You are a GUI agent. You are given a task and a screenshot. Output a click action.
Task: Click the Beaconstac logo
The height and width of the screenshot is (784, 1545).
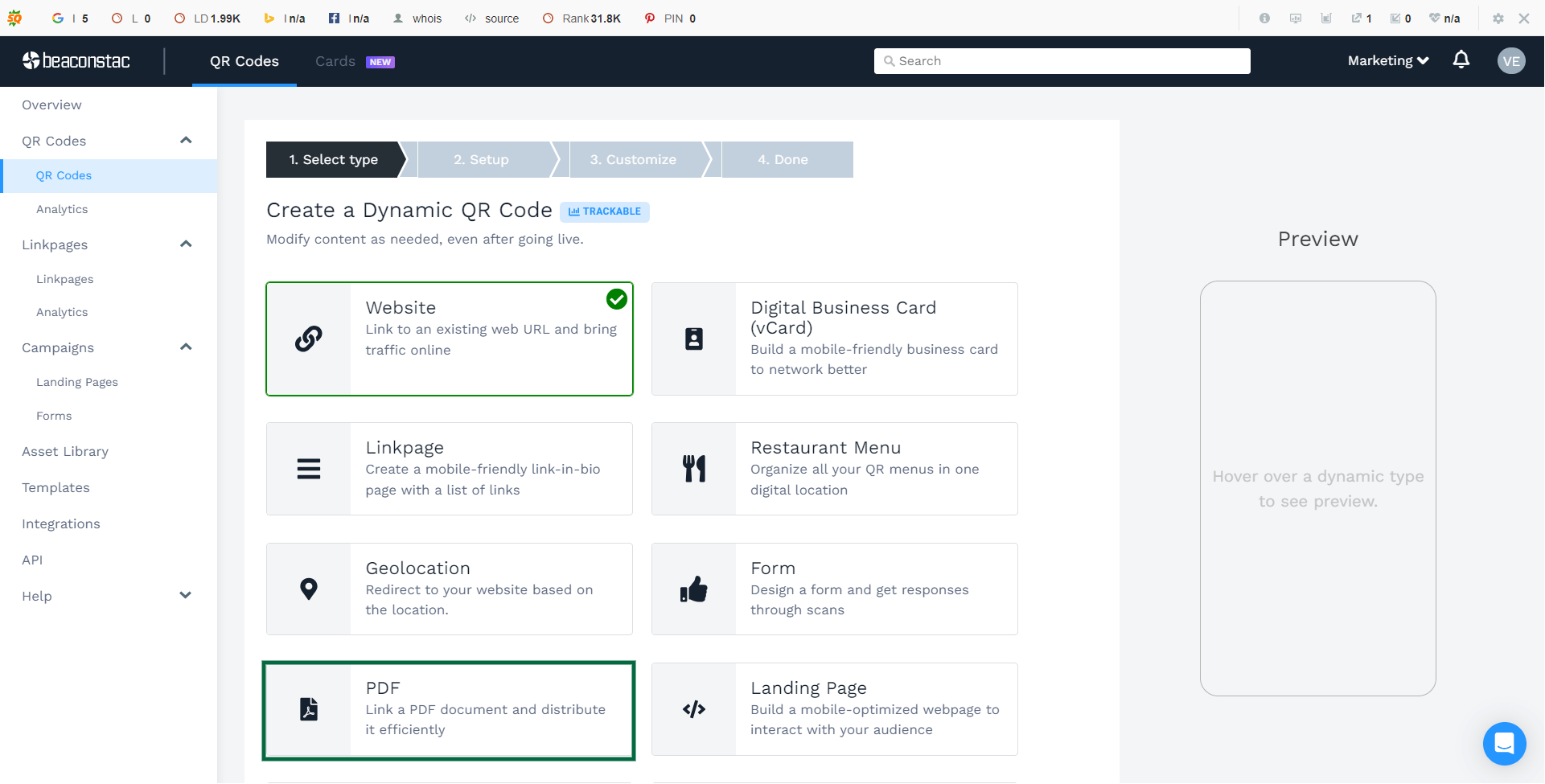pyautogui.click(x=77, y=60)
